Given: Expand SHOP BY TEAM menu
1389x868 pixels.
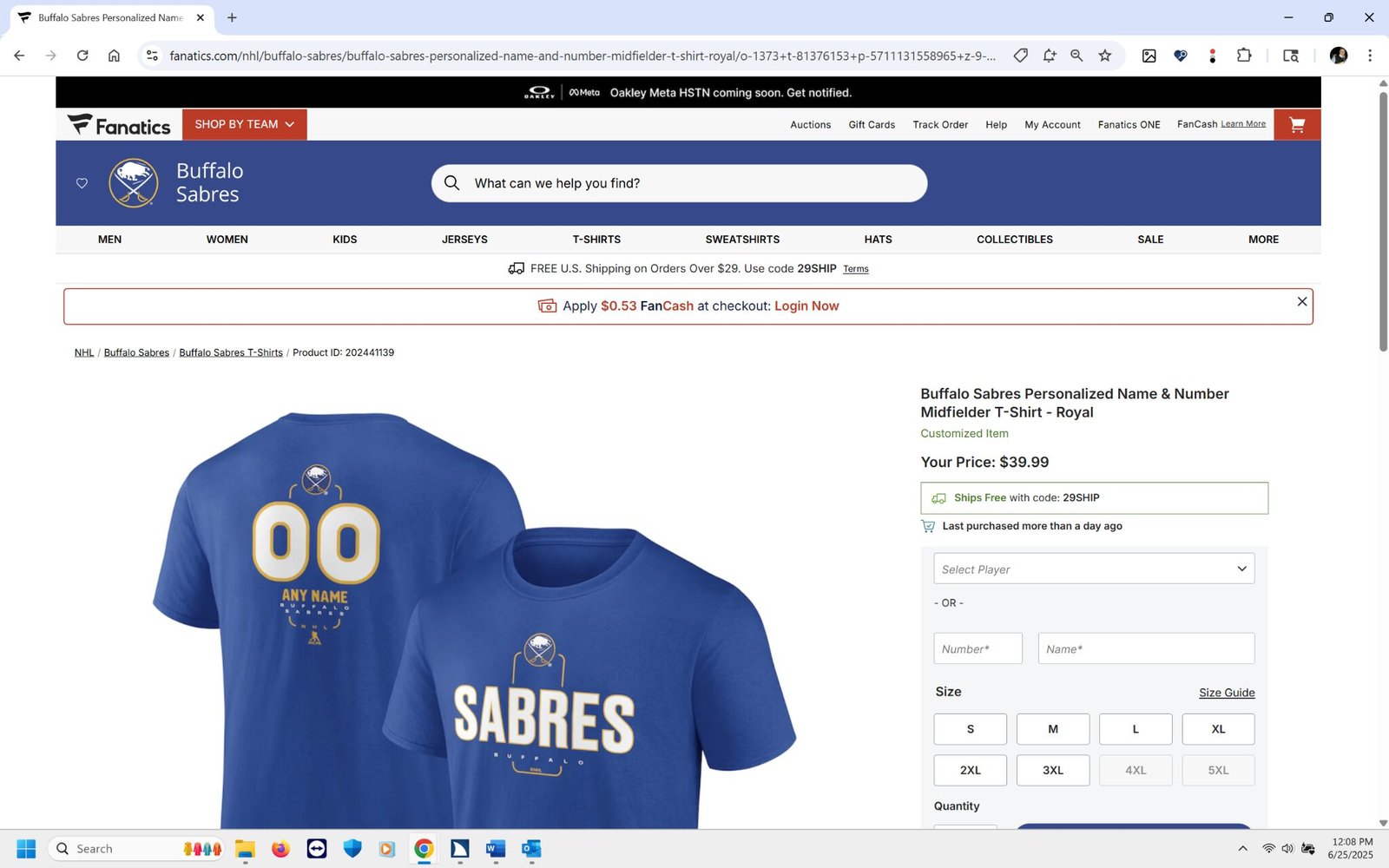Looking at the screenshot, I should click(244, 125).
